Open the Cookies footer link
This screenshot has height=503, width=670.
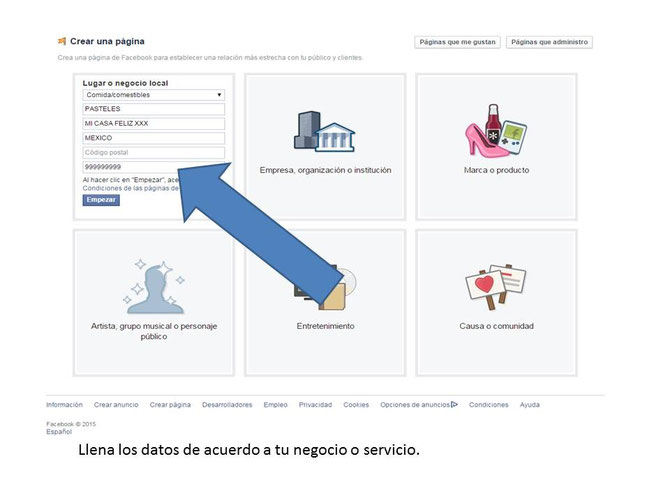coord(356,405)
